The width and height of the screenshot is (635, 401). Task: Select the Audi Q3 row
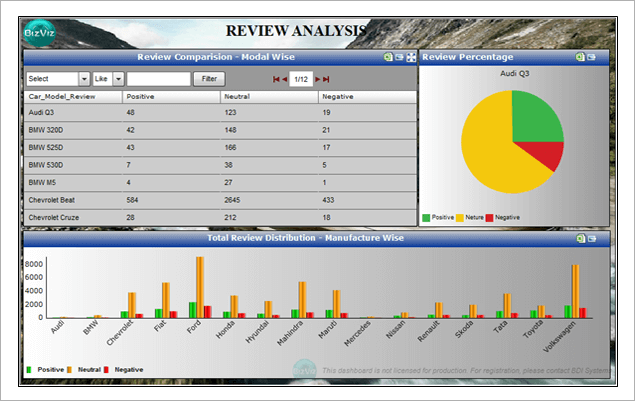tap(220, 113)
